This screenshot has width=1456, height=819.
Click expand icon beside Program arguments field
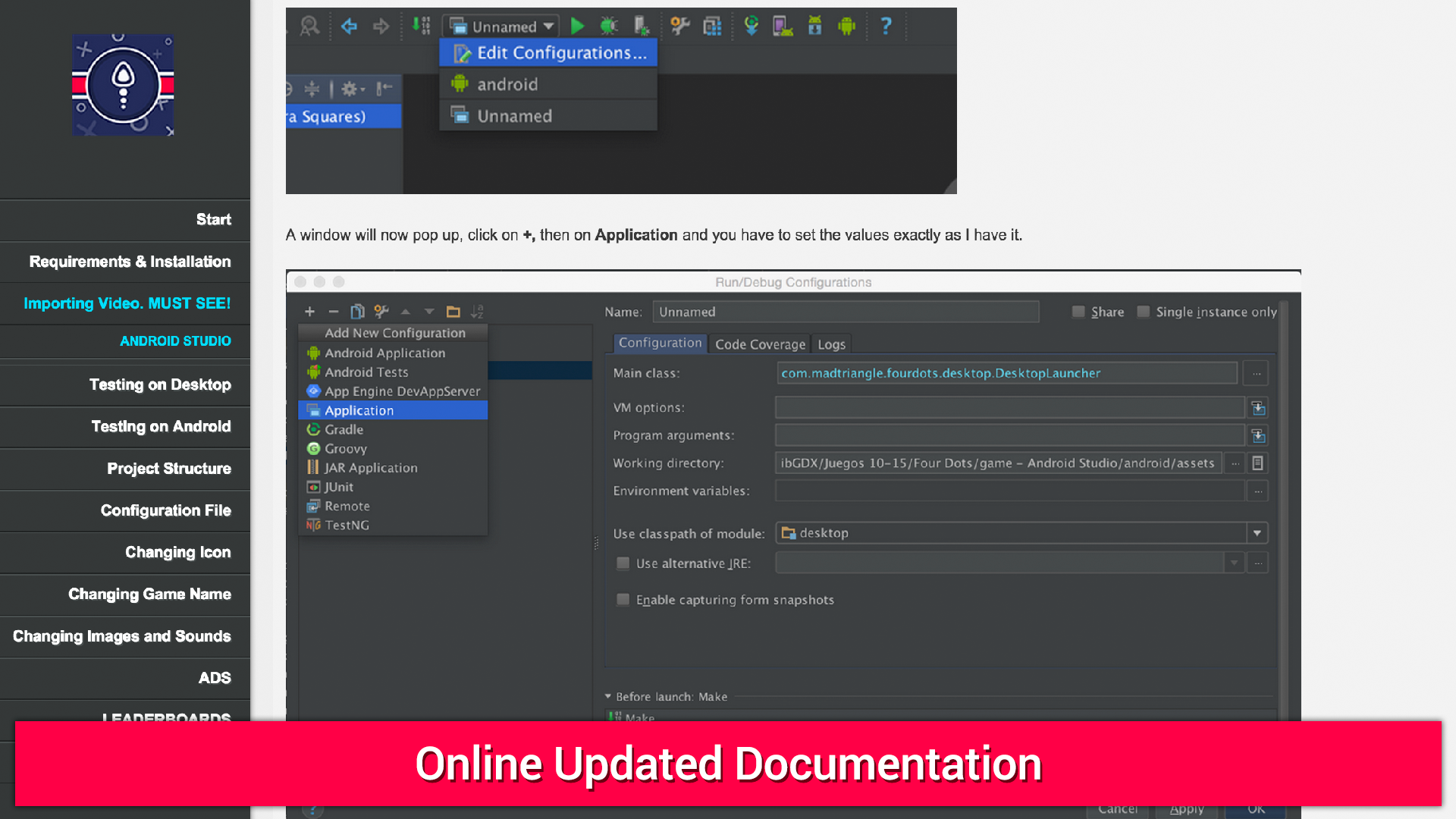tap(1258, 436)
